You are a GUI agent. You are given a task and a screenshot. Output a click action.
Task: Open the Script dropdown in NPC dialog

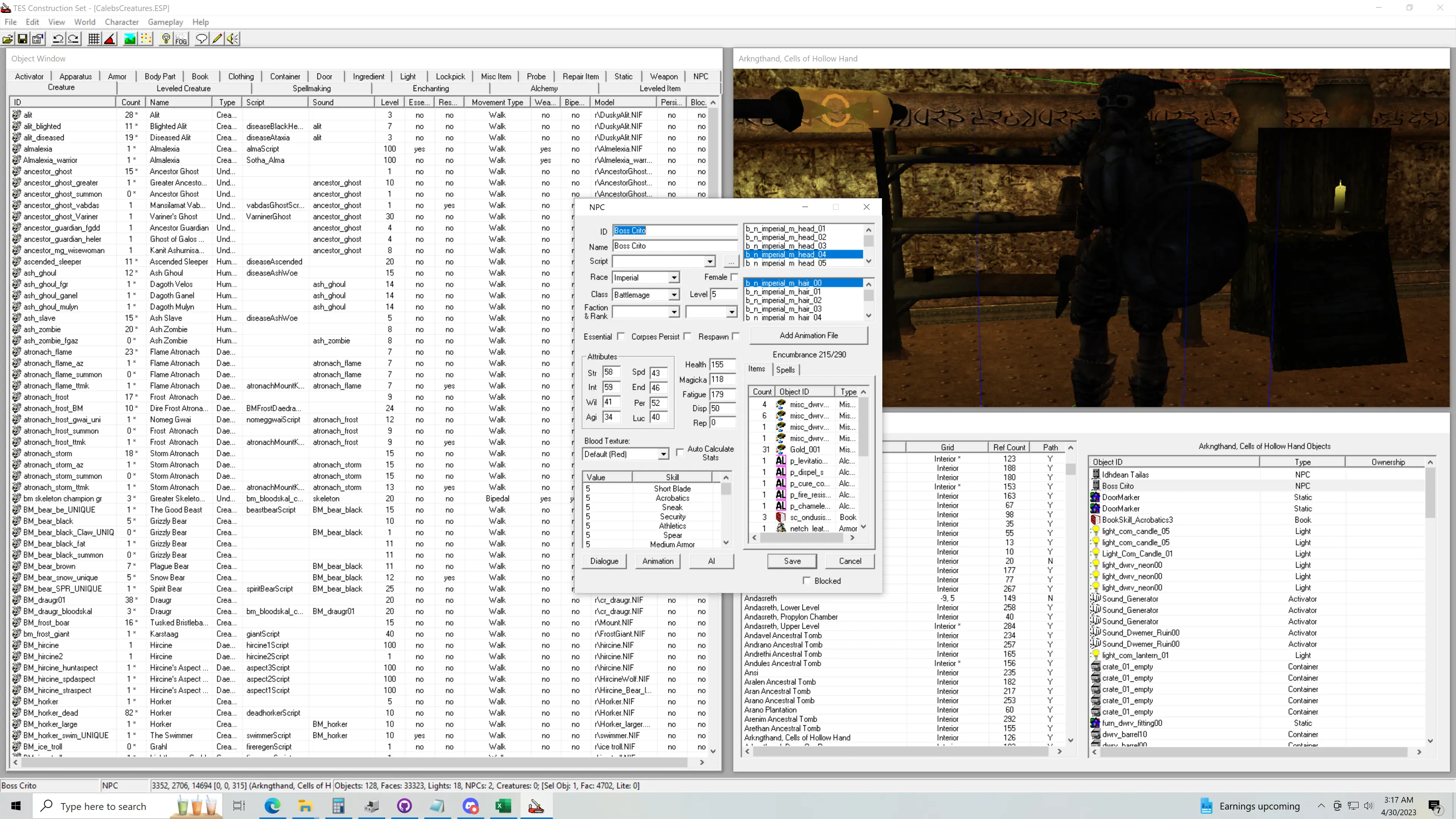click(x=709, y=262)
